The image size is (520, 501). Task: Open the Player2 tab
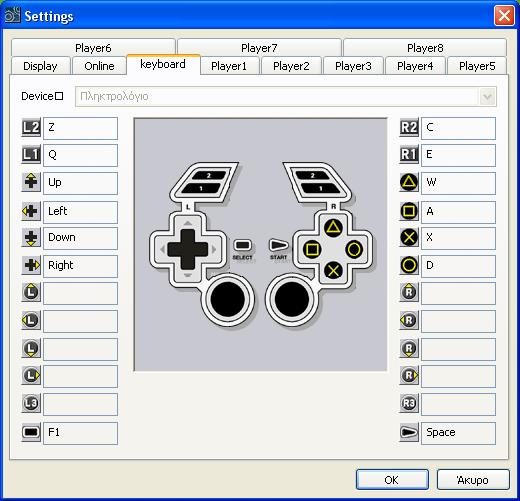pyautogui.click(x=291, y=66)
